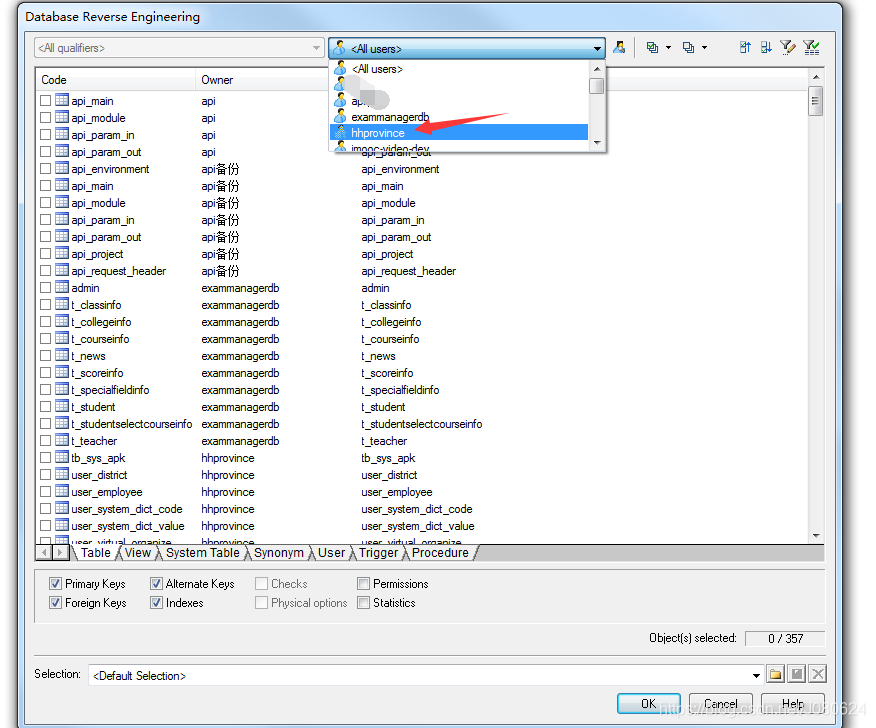Click the table list scroll-up arrow
Screen dimensions: 876x728
pos(816,77)
